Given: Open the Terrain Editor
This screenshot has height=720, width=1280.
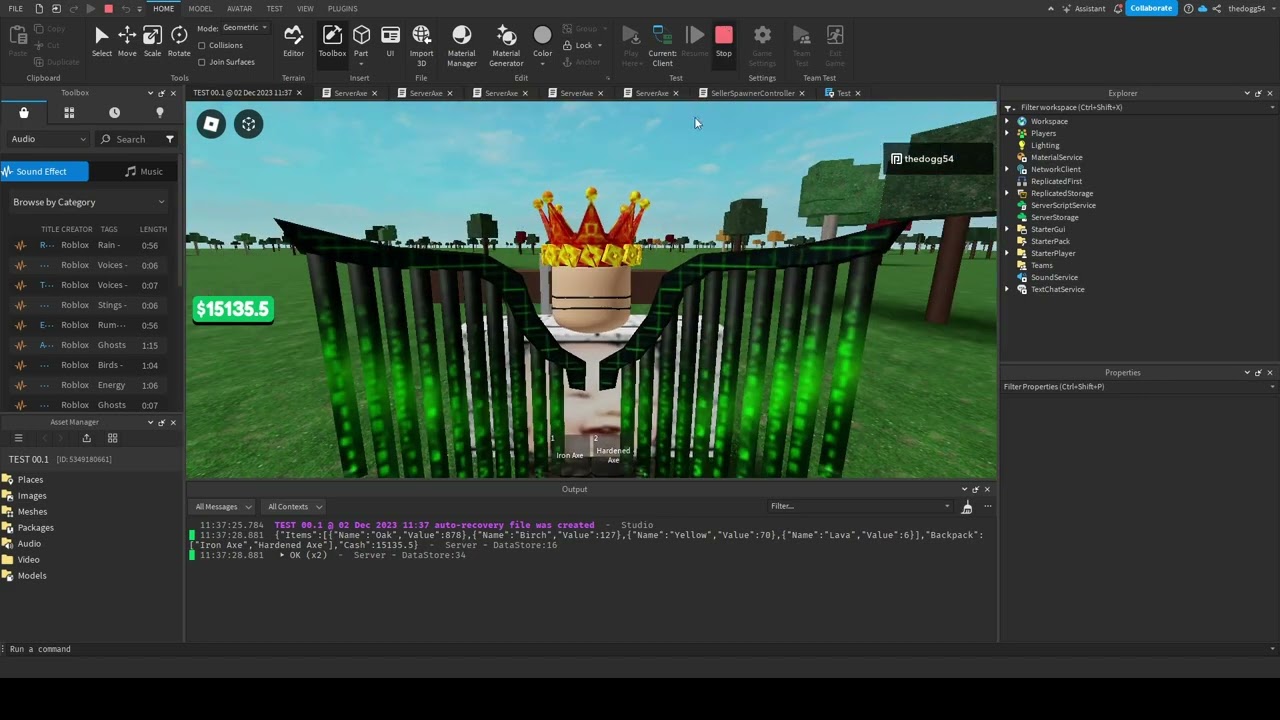Looking at the screenshot, I should tap(293, 41).
